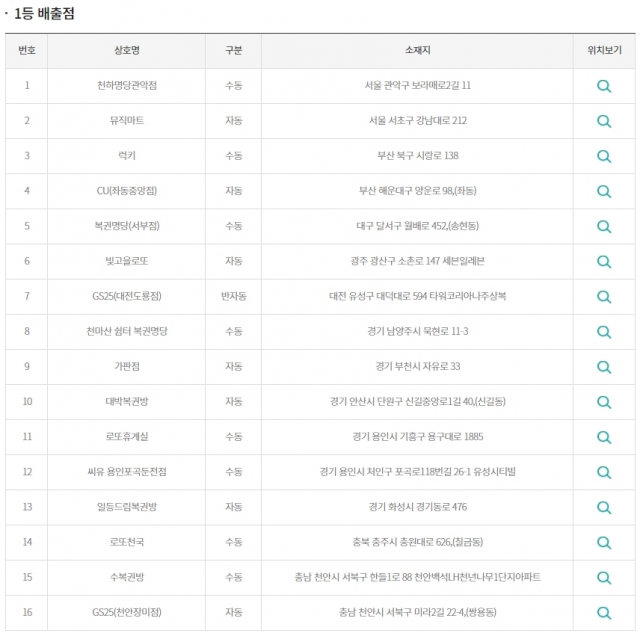Click store name CU(좌동중앙점)
The width and height of the screenshot is (640, 636).
pyautogui.click(x=127, y=191)
